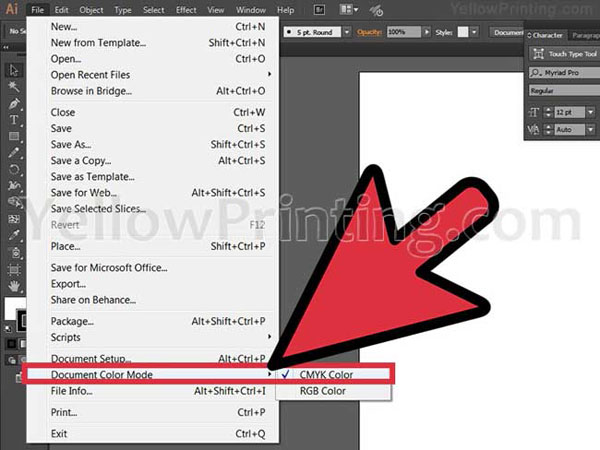Screen dimensions: 600x450
Task: Select the Hand tool
Action: pos(14,286)
